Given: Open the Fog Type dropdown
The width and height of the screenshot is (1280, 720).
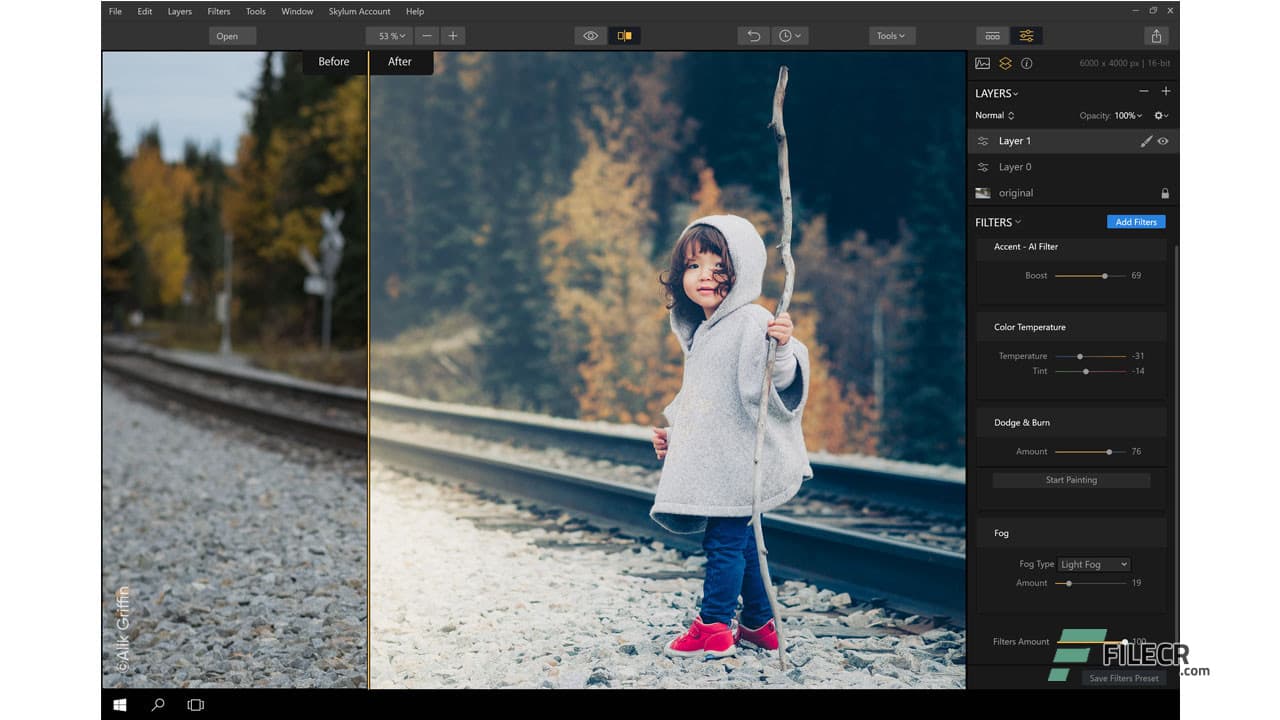Looking at the screenshot, I should [x=1093, y=564].
